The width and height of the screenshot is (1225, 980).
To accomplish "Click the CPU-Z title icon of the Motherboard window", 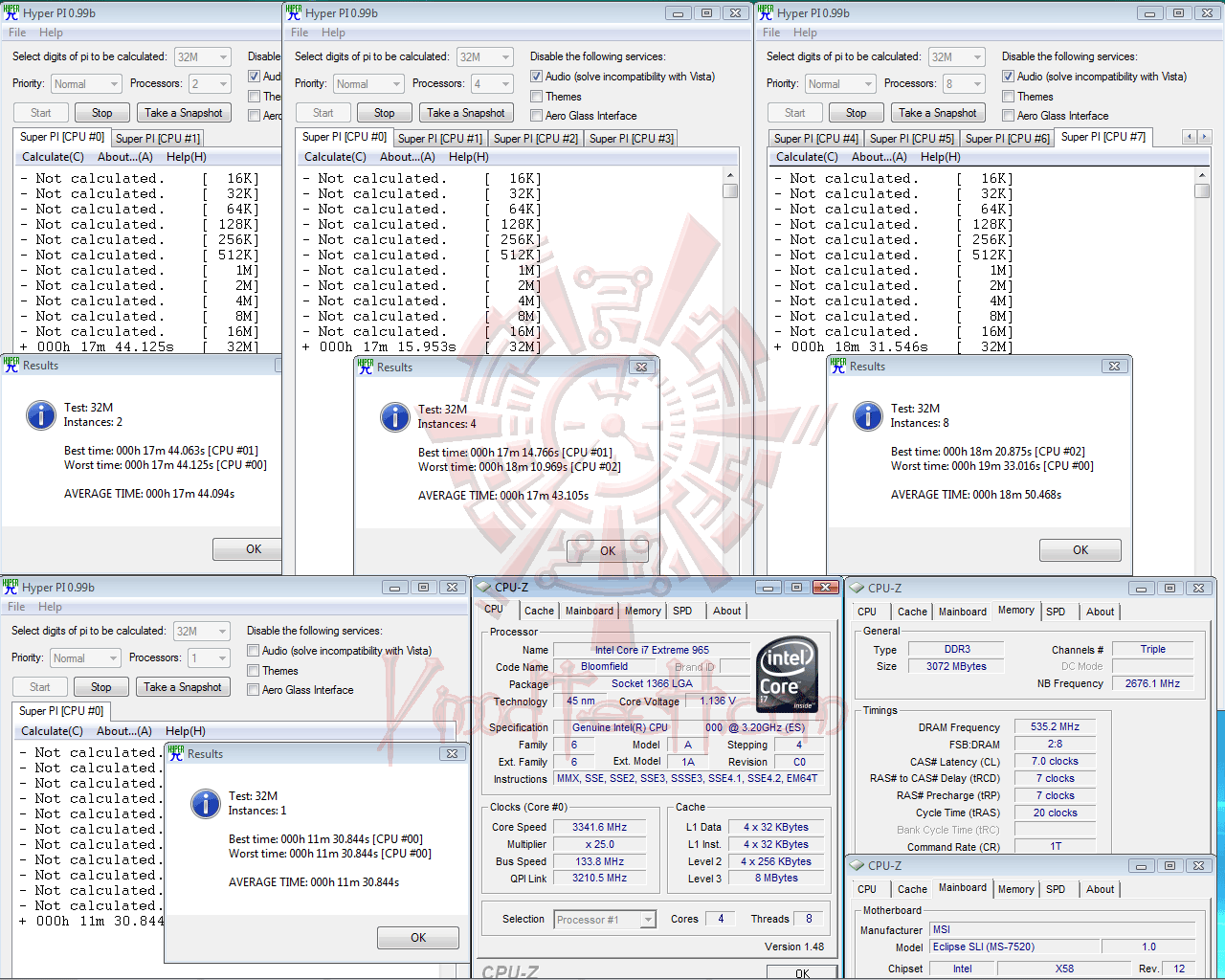I will pos(857,865).
